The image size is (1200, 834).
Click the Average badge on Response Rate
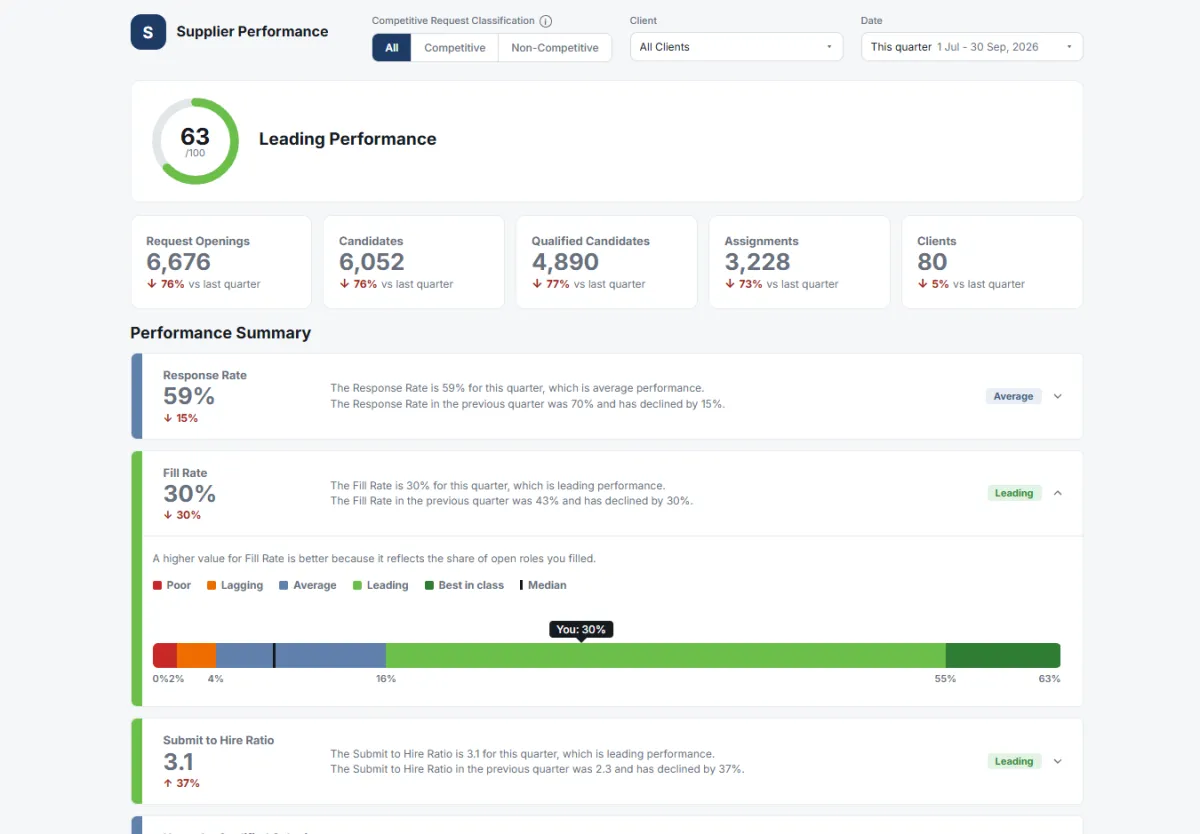point(1013,396)
